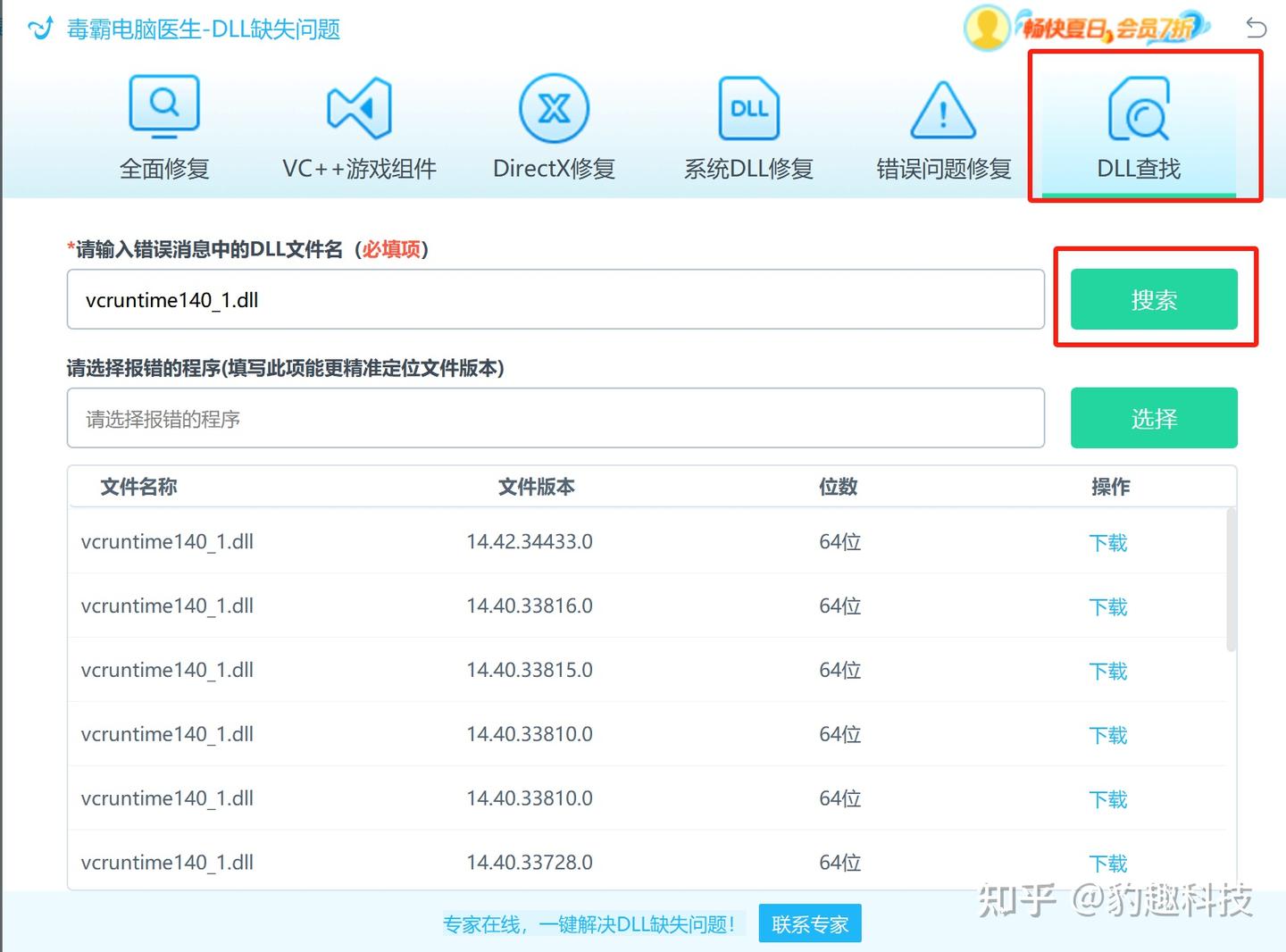Click the green 搜索 button
The image size is (1286, 952).
(1154, 299)
